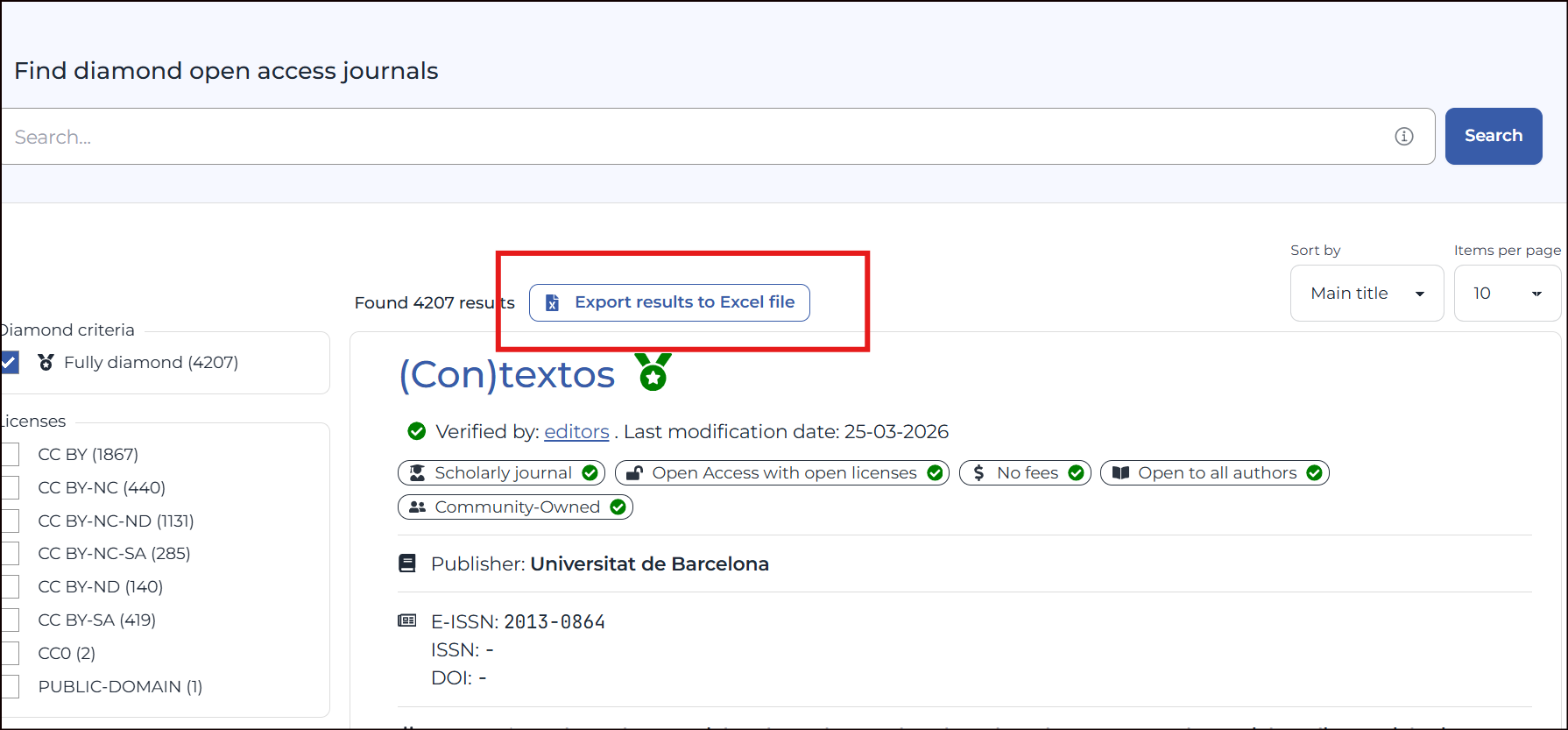Viewport: 1568px width, 730px height.
Task: Click the E-ISSN card icon
Action: [407, 620]
